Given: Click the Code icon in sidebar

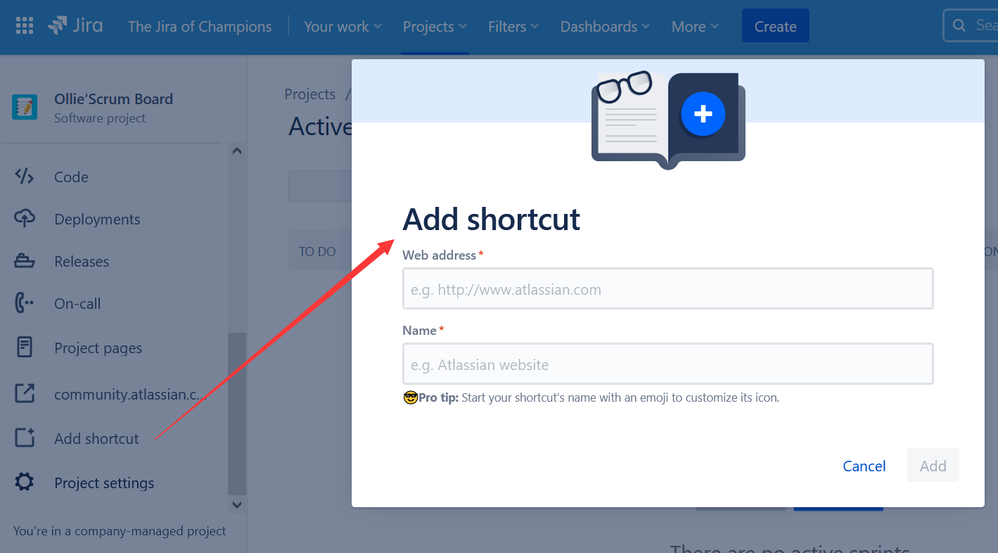Looking at the screenshot, I should [24, 176].
